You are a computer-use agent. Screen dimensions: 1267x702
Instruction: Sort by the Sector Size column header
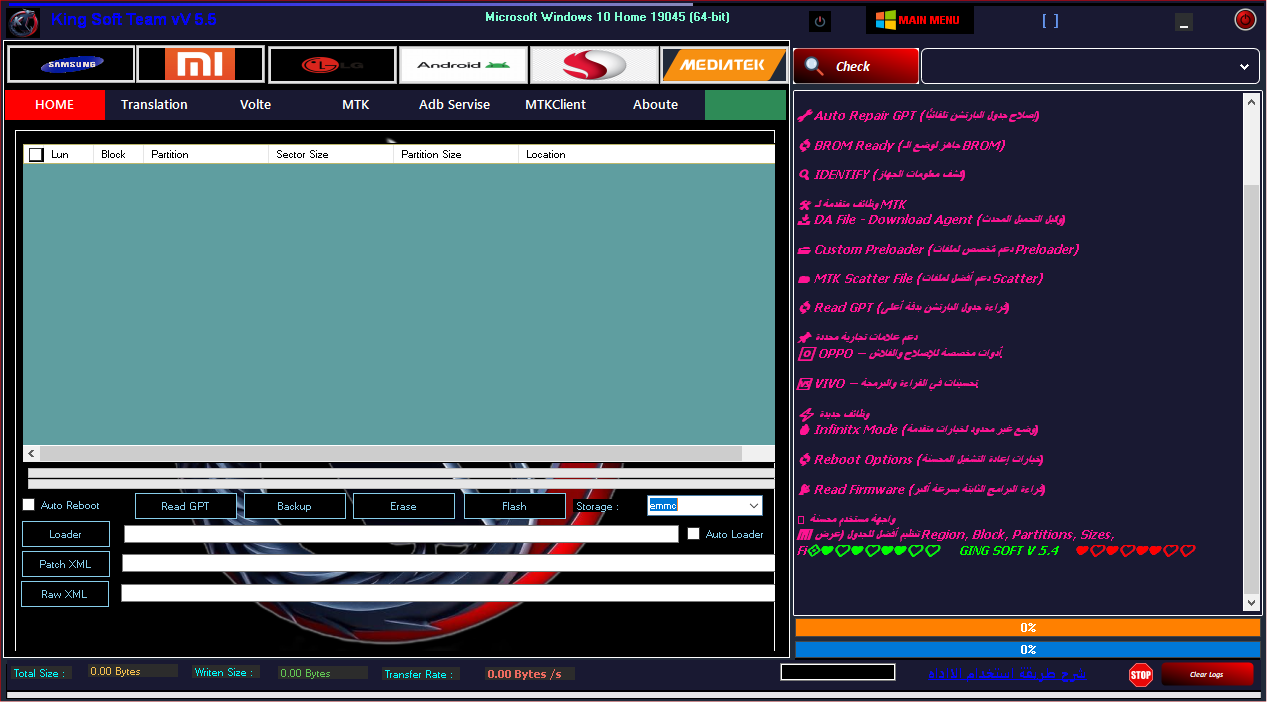(332, 155)
